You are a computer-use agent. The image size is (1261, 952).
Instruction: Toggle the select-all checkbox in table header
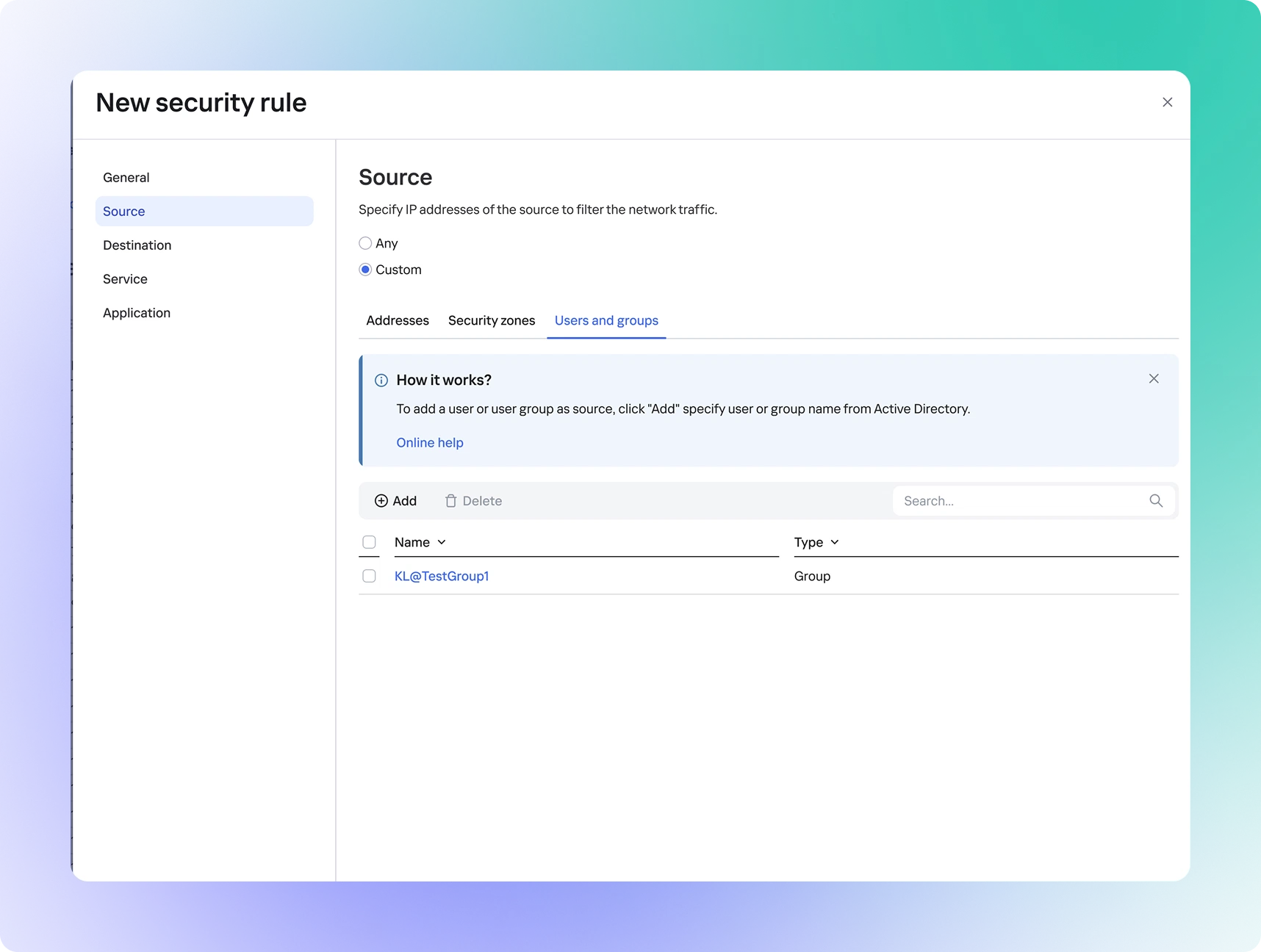pos(369,542)
